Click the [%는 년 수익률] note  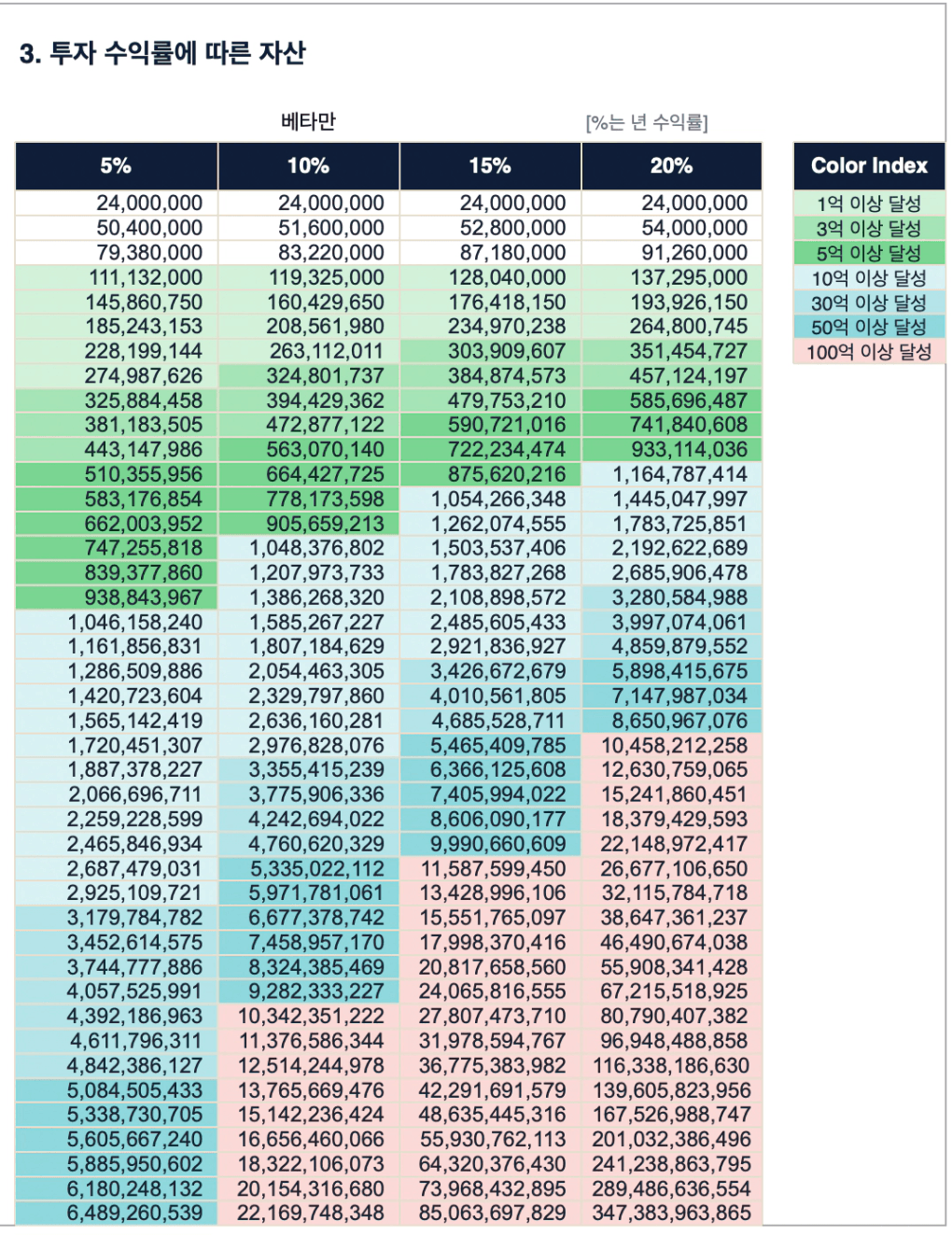coord(647,122)
